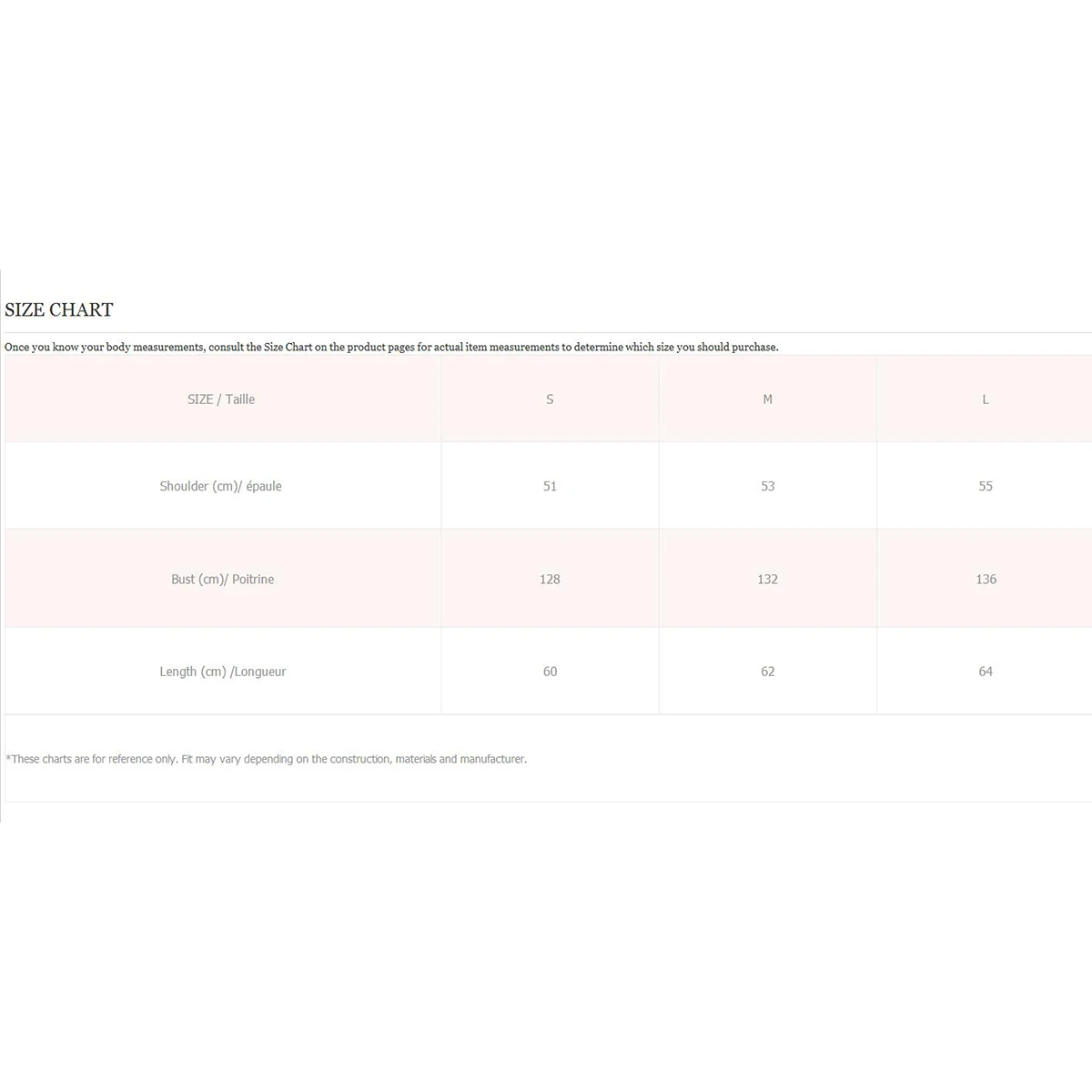1092x1092 pixels.
Task: Pick bust value 132 for size M
Action: coord(767,579)
